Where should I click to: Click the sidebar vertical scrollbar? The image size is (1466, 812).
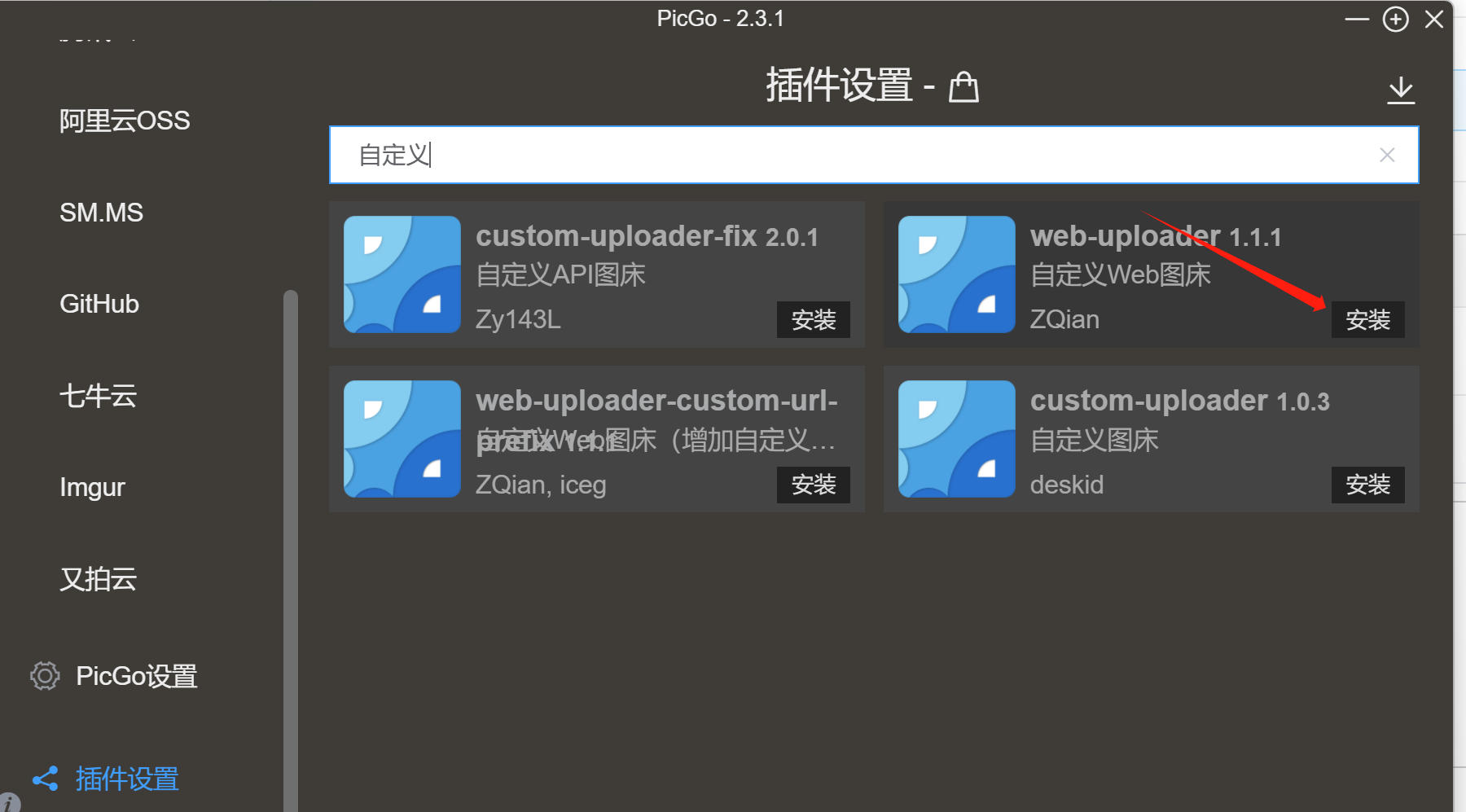click(x=291, y=546)
